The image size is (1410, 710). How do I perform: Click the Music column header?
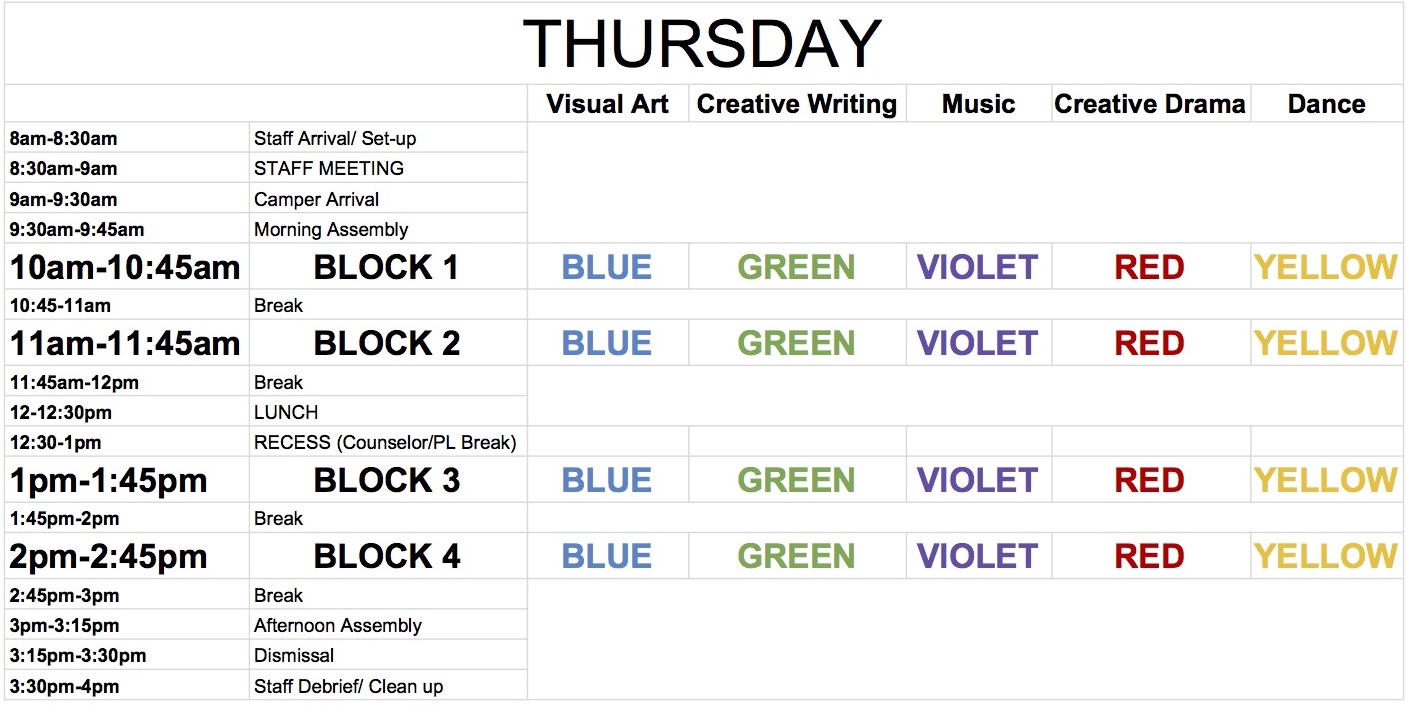coord(978,104)
